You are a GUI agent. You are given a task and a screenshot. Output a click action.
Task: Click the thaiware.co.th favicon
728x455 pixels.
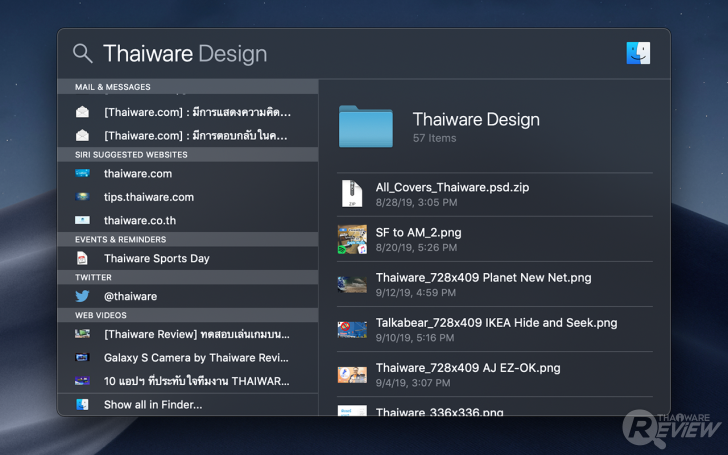point(82,220)
